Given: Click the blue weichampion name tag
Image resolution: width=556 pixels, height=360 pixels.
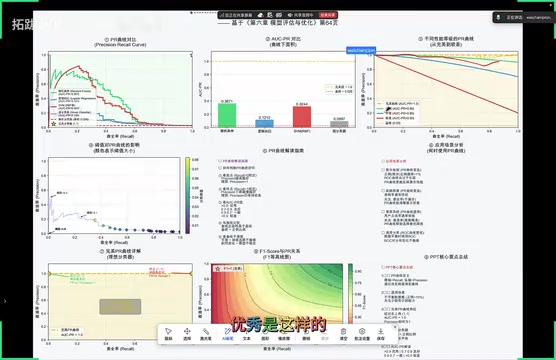Looking at the screenshot, I should pyautogui.click(x=361, y=50).
